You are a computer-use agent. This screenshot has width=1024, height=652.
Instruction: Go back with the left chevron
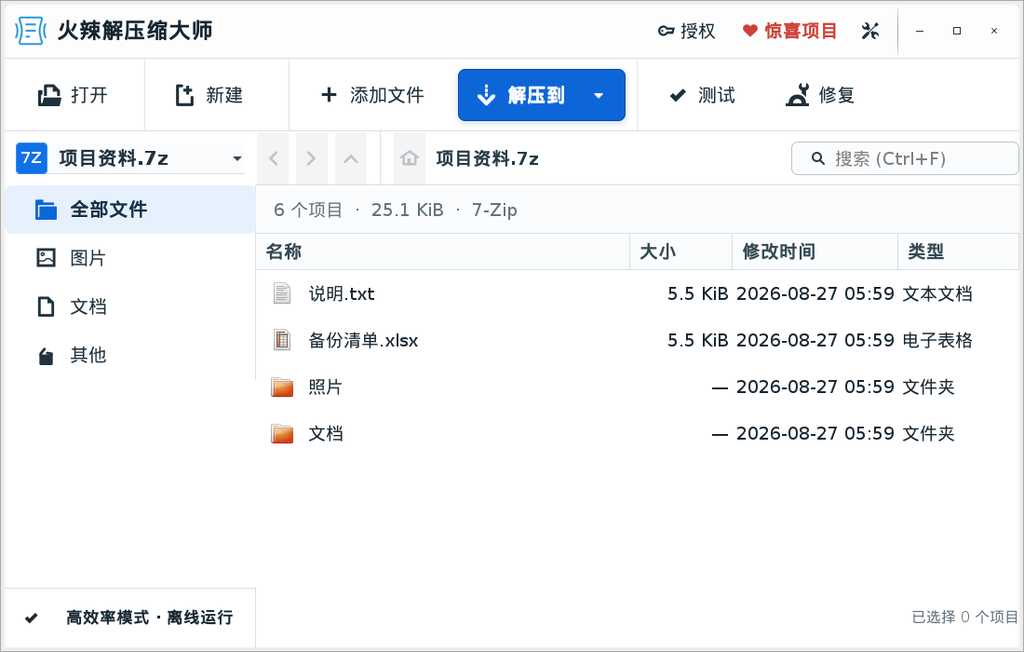(x=274, y=158)
